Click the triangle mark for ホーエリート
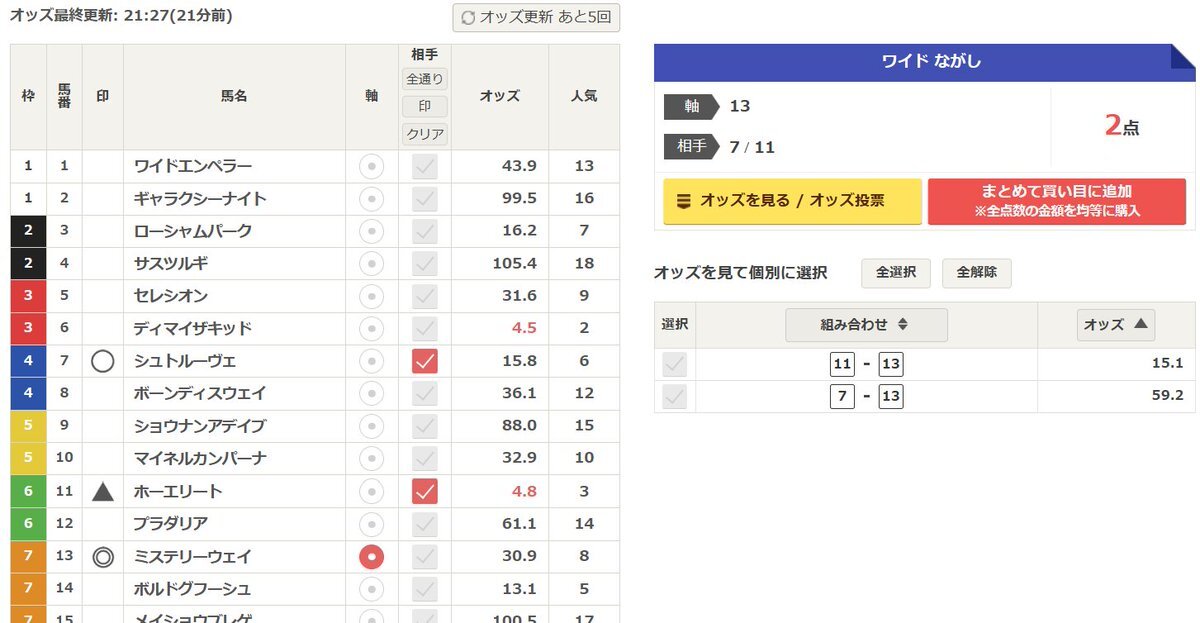Screen dimensions: 1200x623 tap(103, 491)
